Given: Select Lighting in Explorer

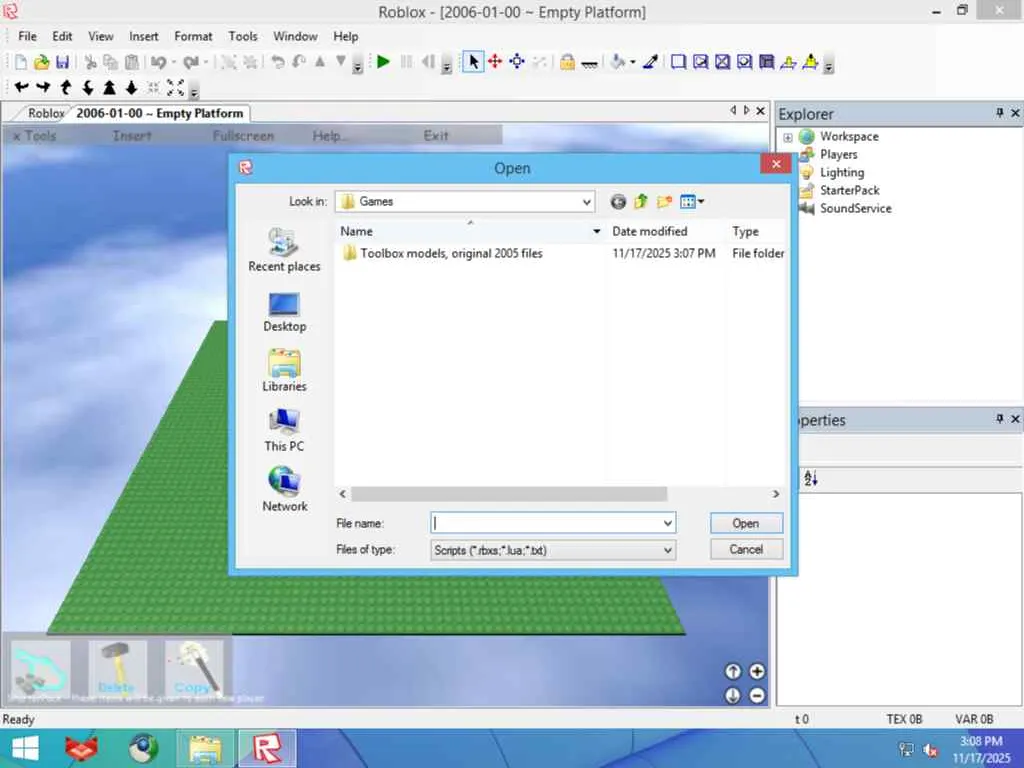Looking at the screenshot, I should (x=842, y=173).
